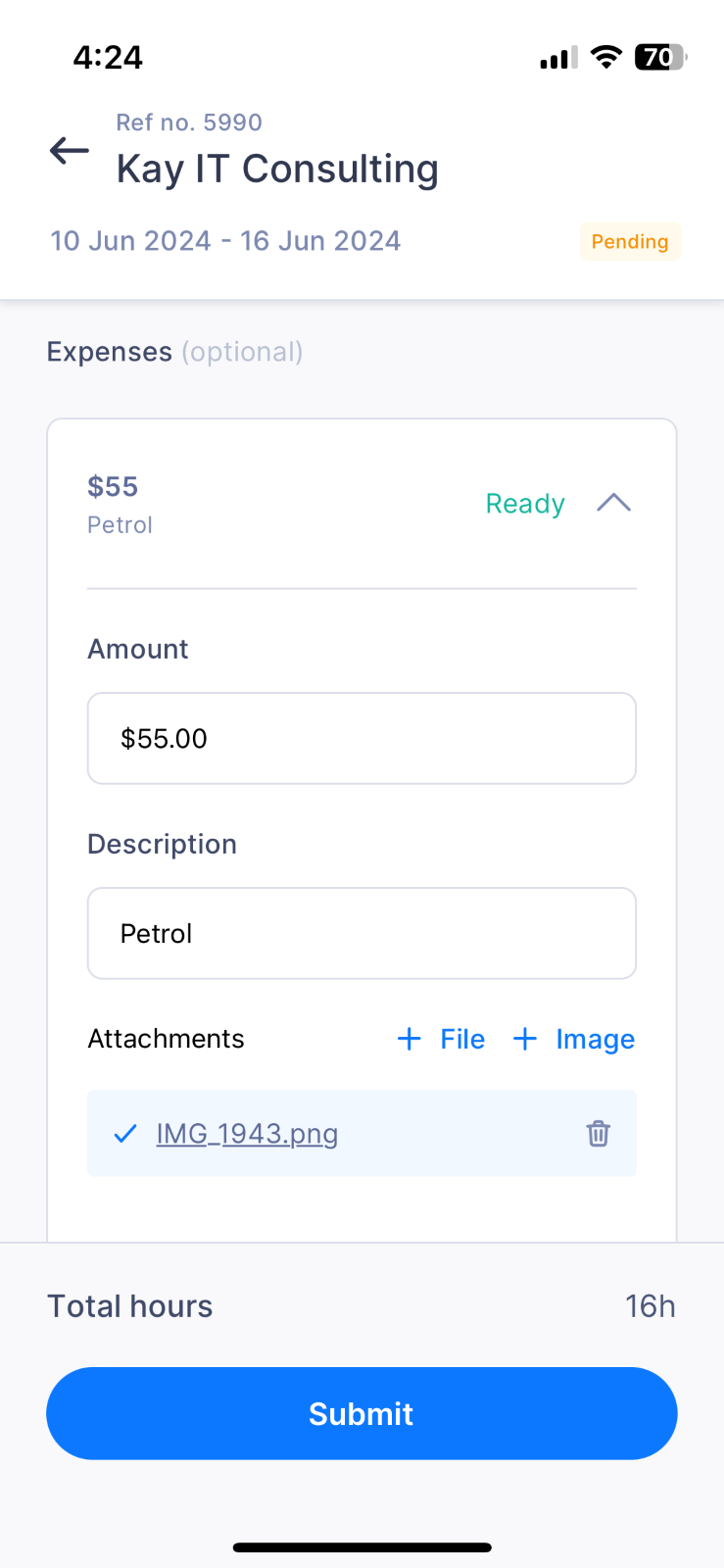Tap the Wi-Fi status icon
Image resolution: width=724 pixels, height=1568 pixels.
(x=607, y=57)
